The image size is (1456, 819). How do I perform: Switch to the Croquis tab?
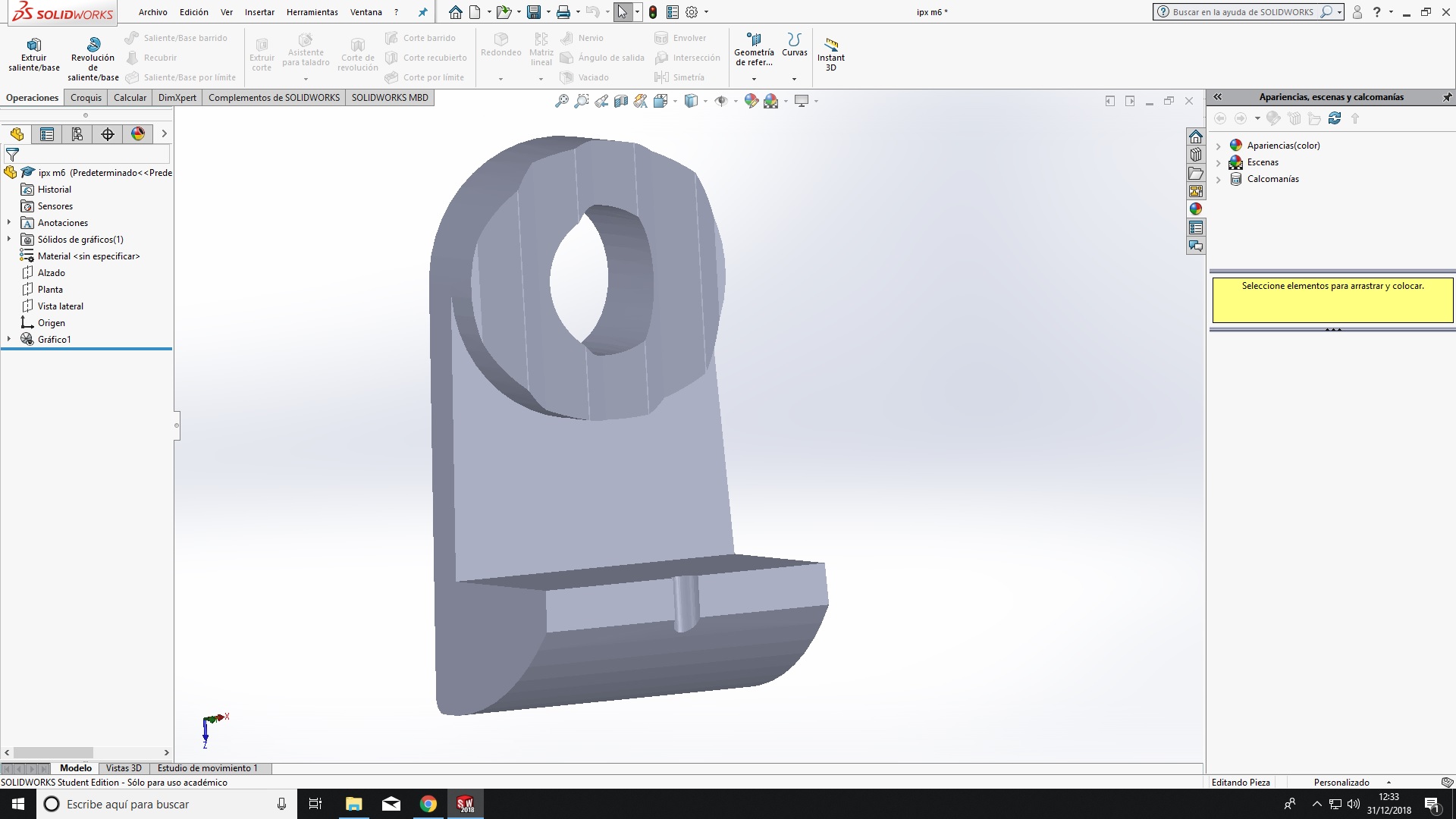pos(86,98)
